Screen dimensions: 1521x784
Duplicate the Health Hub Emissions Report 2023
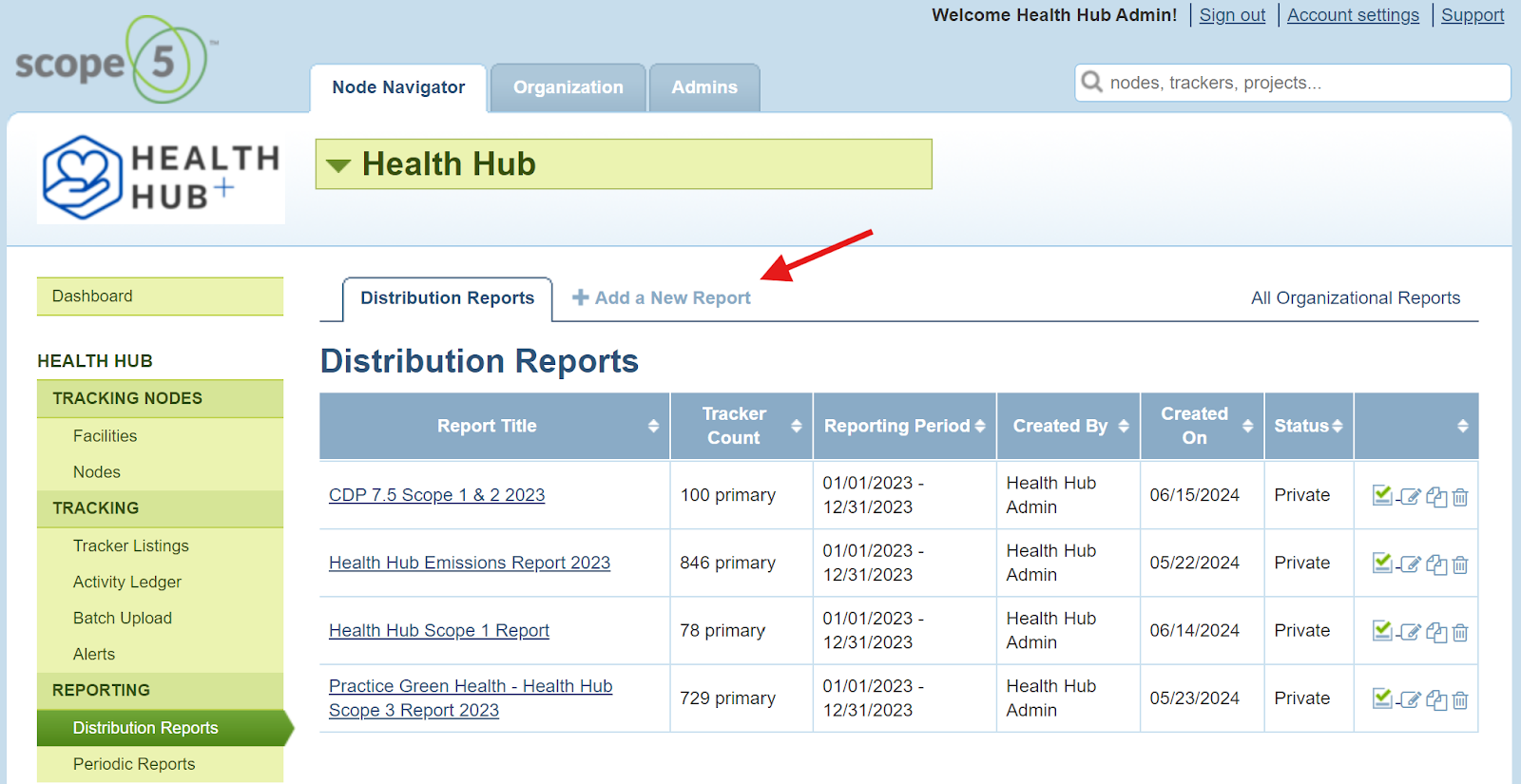pyautogui.click(x=1436, y=564)
